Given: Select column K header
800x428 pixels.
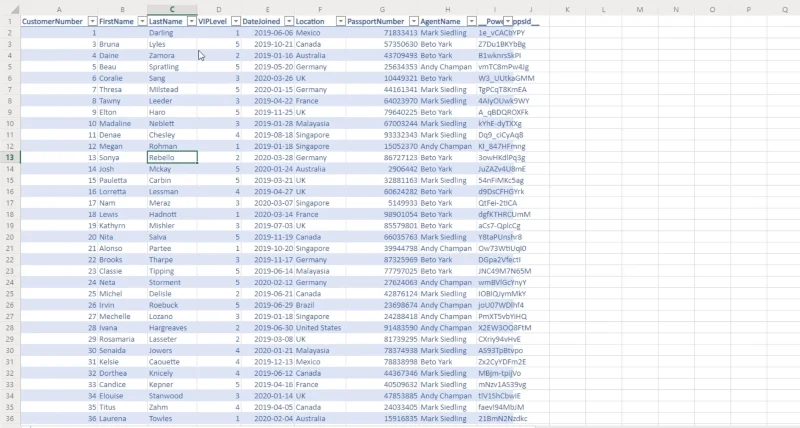Looking at the screenshot, I should (x=567, y=10).
